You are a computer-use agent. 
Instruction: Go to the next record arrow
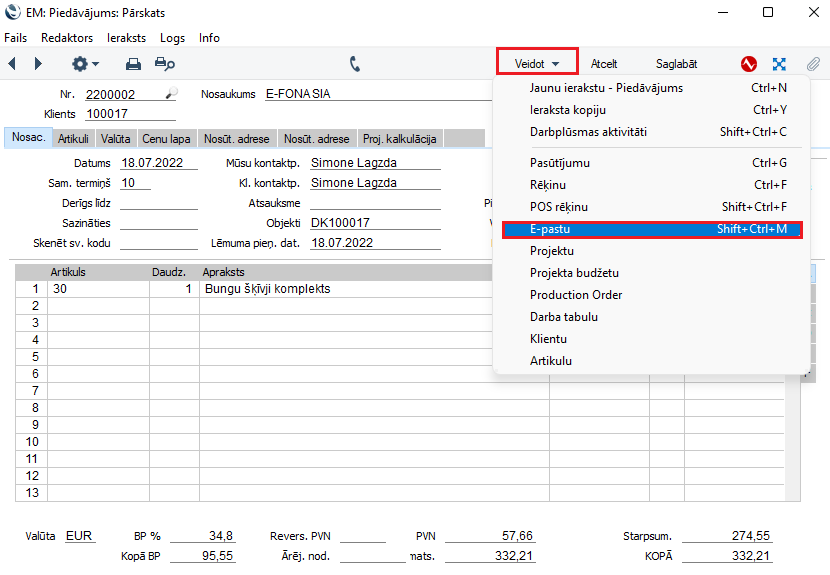[38, 64]
